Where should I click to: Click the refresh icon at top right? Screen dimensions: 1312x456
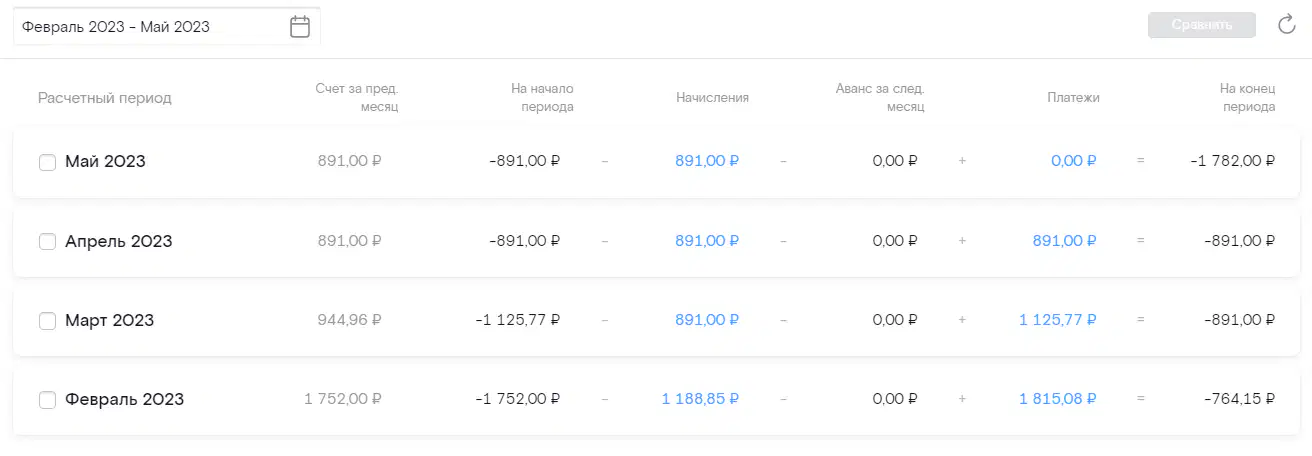click(1287, 25)
